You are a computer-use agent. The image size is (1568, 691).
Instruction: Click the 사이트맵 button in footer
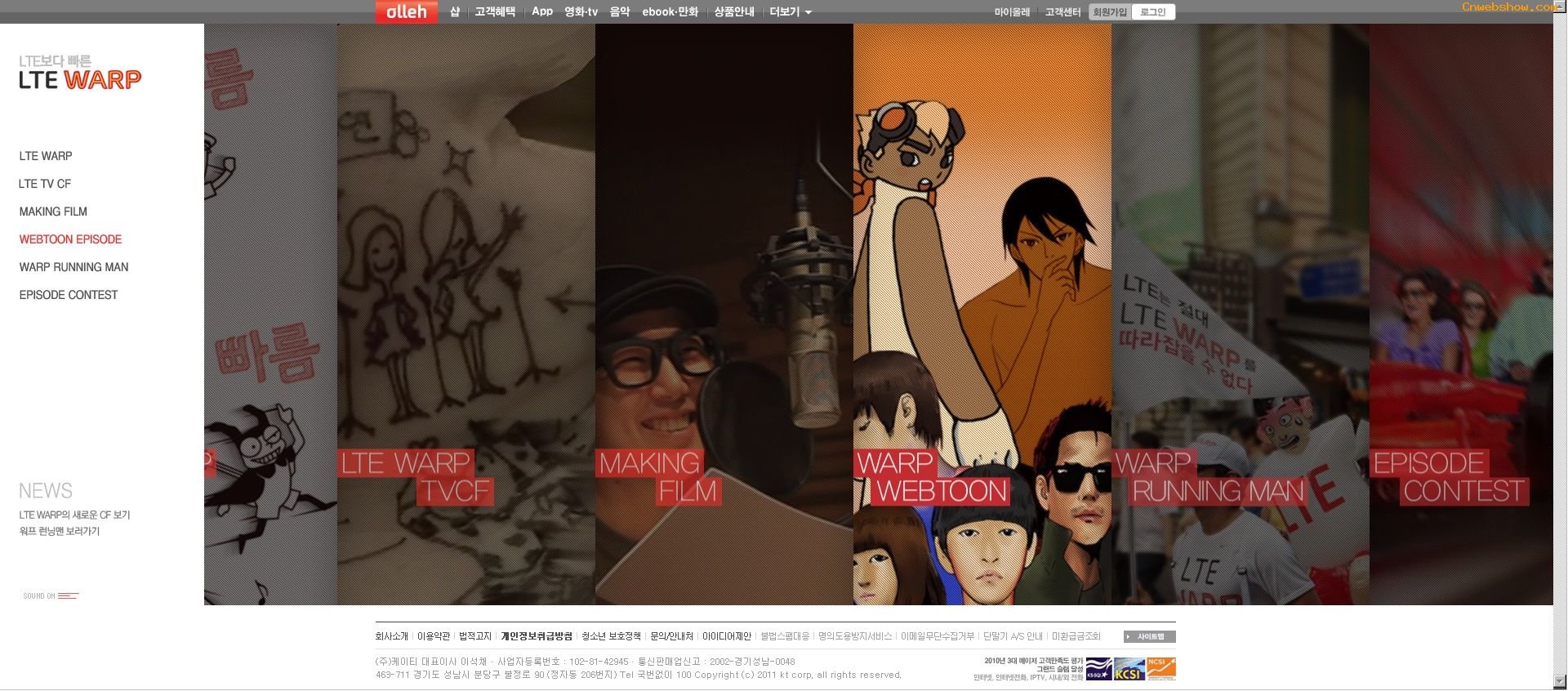pos(1149,636)
